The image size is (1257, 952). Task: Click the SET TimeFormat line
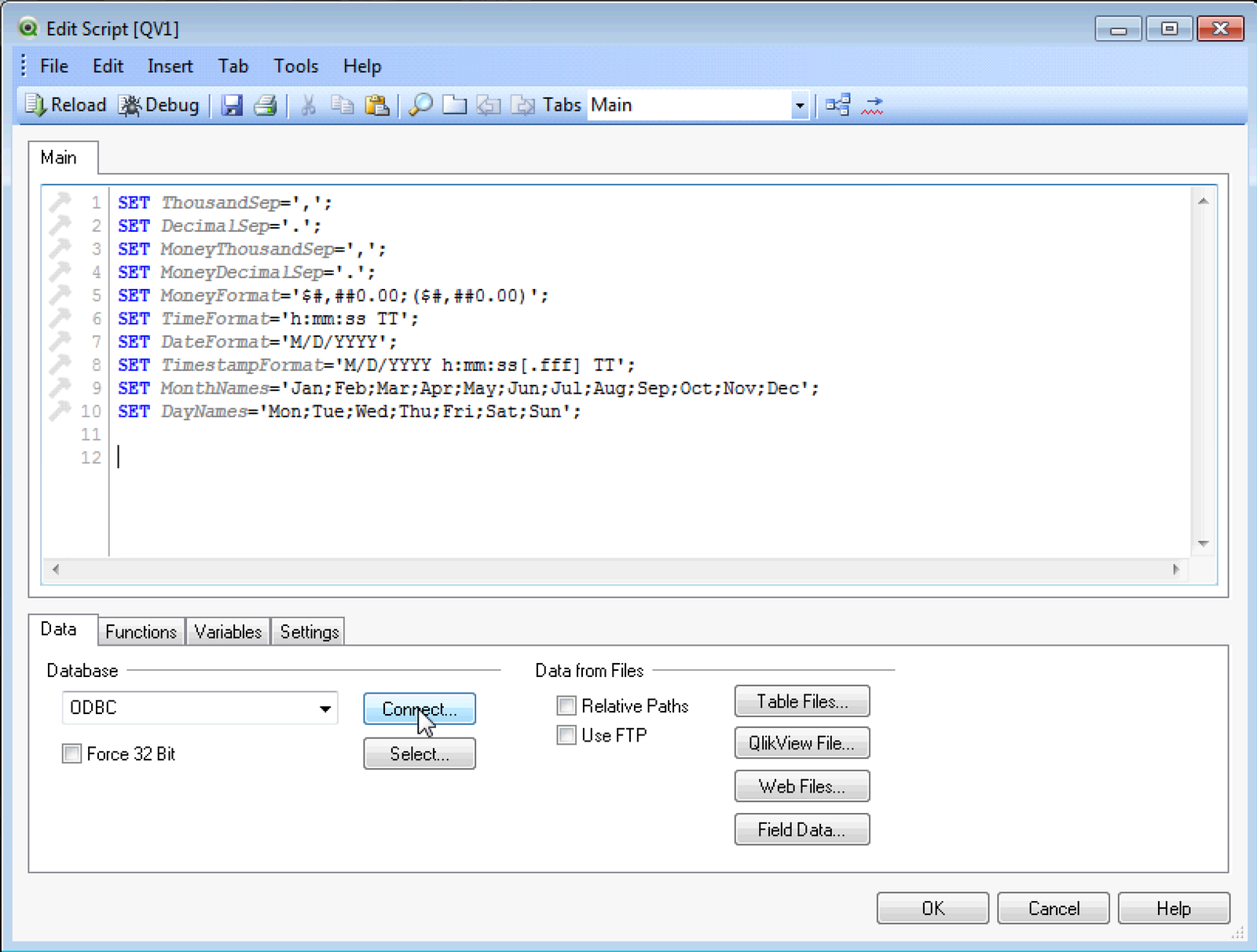[268, 318]
